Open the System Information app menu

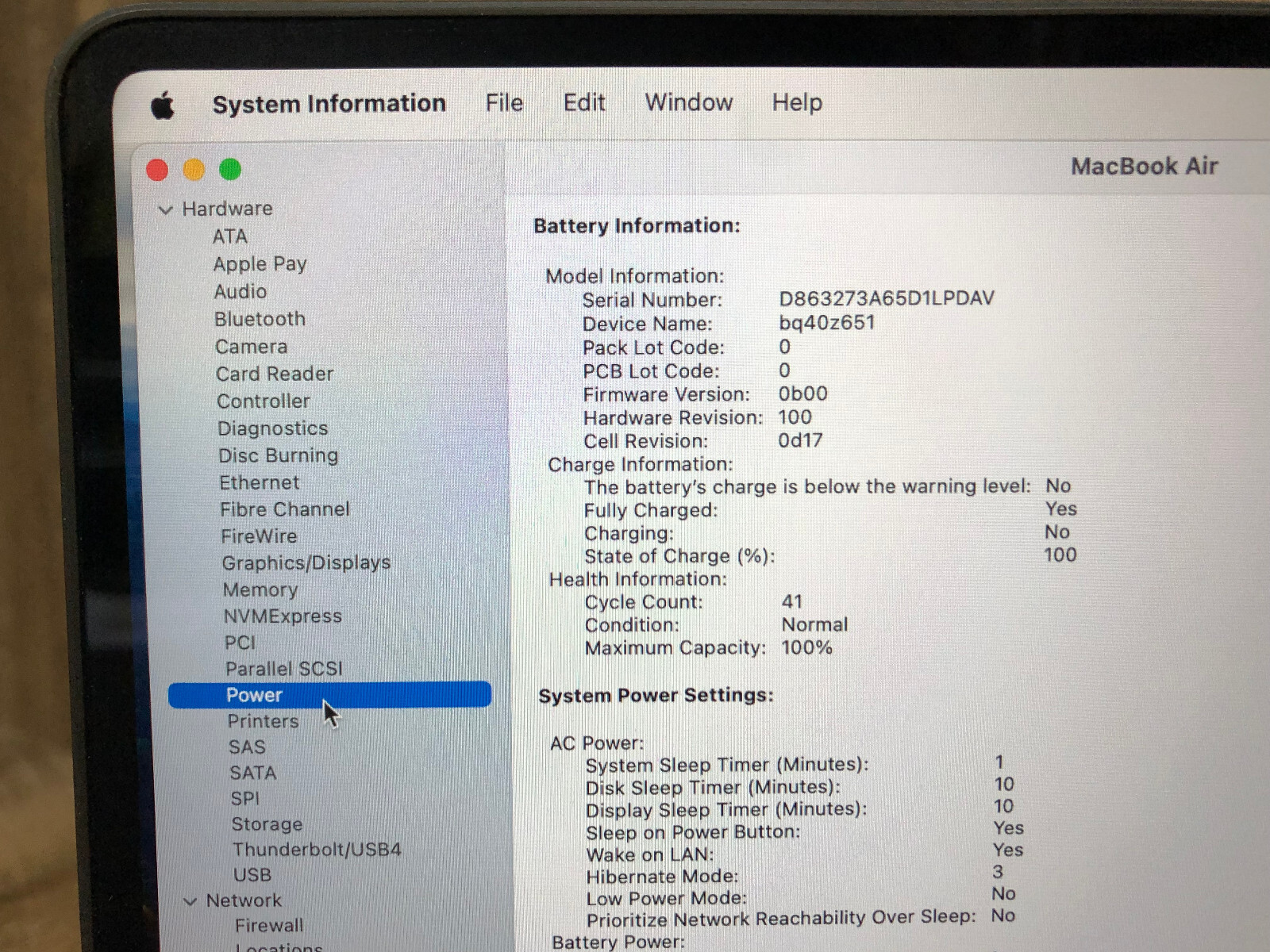coord(329,104)
